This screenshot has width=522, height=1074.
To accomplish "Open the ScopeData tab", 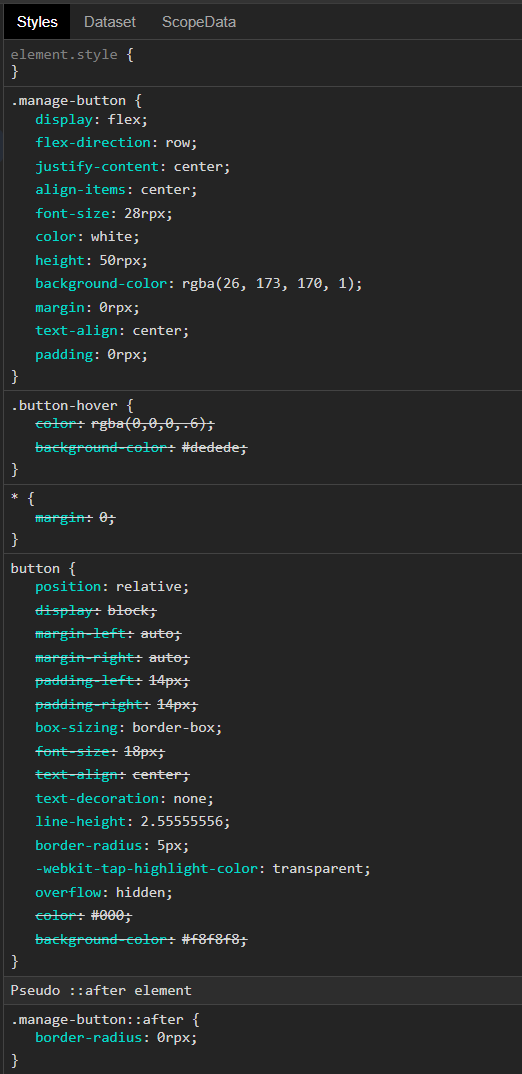I will [x=199, y=22].
